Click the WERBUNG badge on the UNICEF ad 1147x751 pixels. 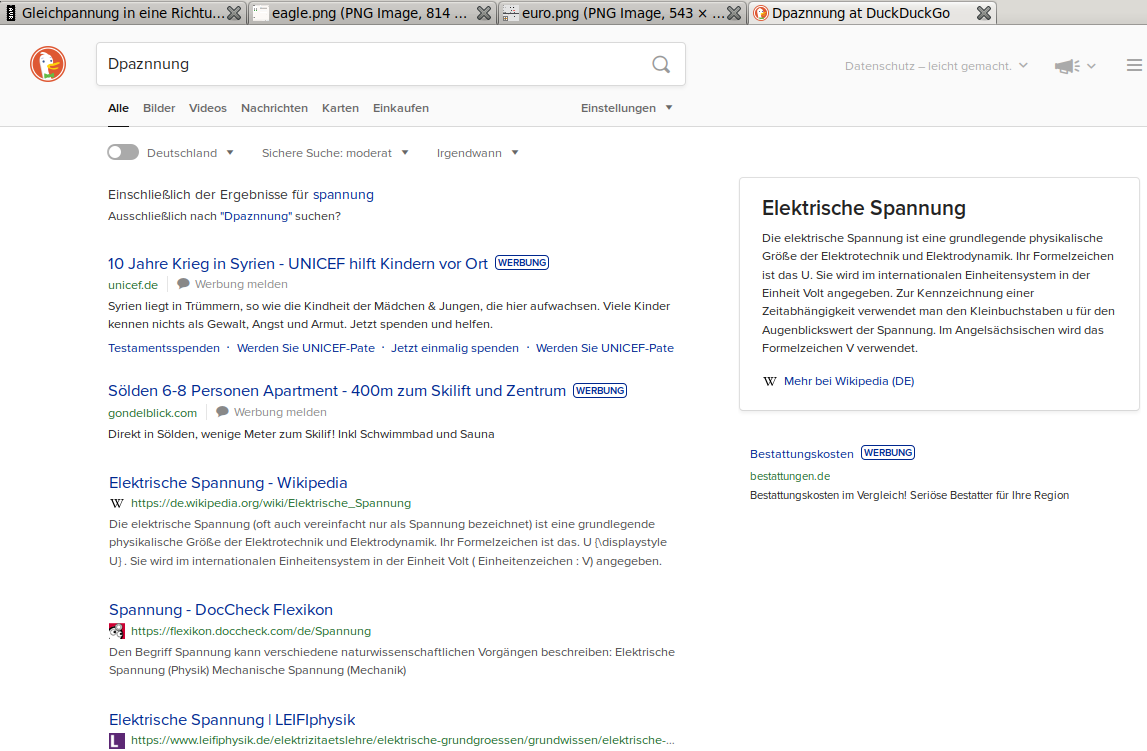tap(522, 263)
